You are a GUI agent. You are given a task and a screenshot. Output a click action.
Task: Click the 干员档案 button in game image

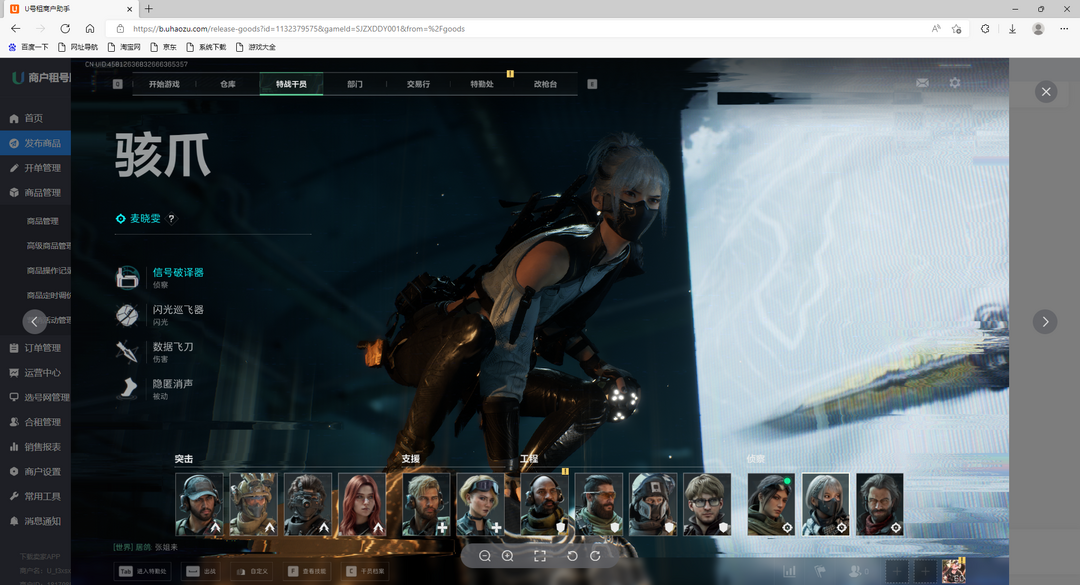coord(366,571)
